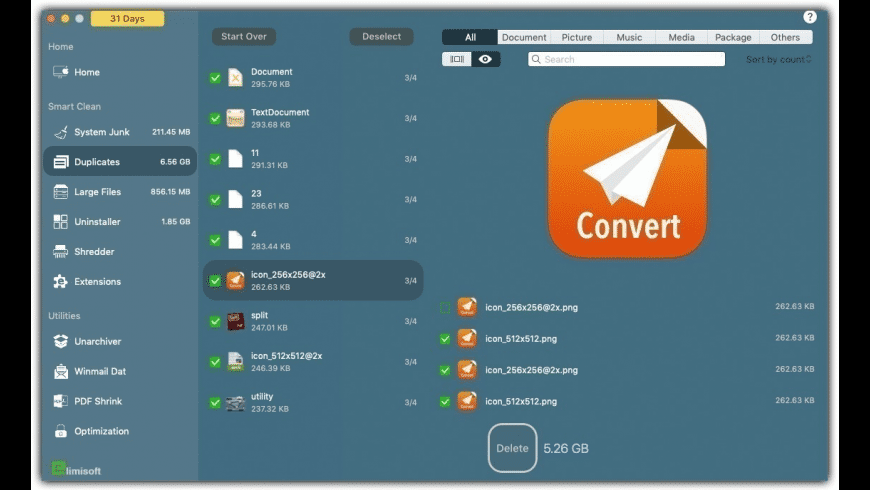The height and width of the screenshot is (490, 870).
Task: Select the Duplicates section
Action: tap(120, 161)
